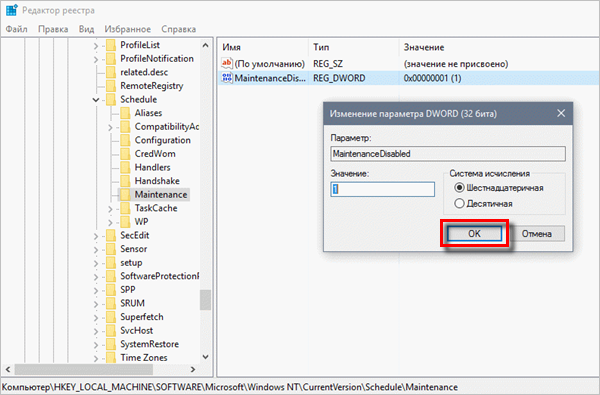Click tree horizontal scrollbar right arrow

(x=193, y=369)
